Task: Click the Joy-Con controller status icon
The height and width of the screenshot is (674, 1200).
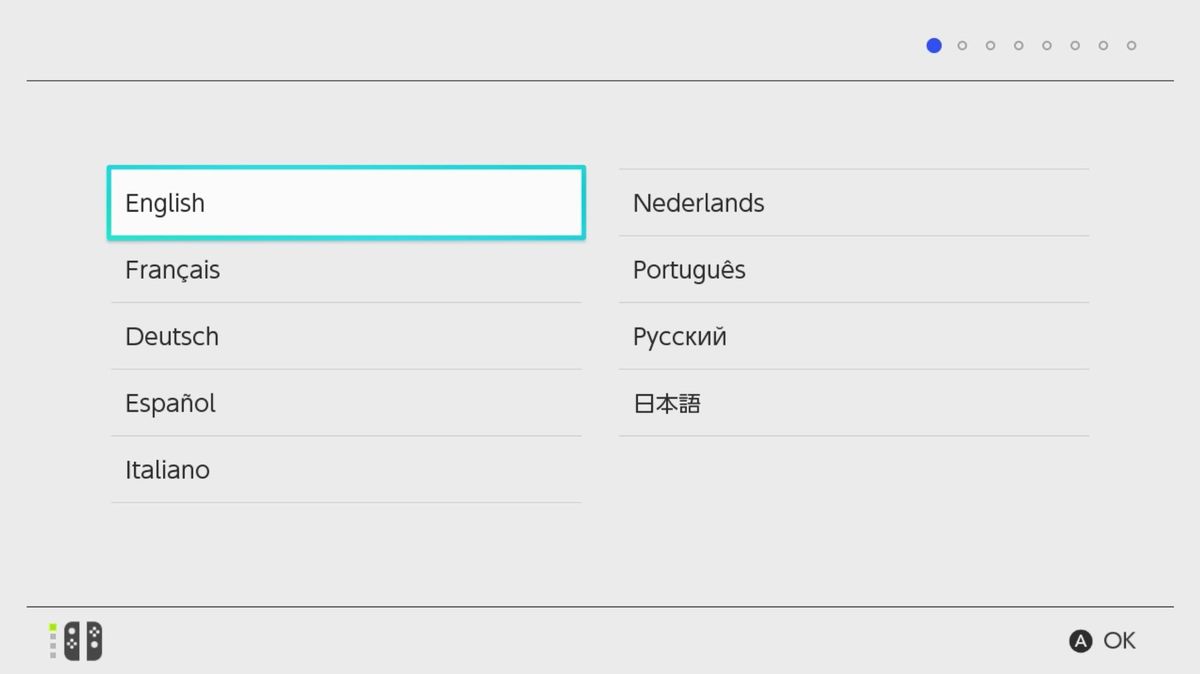Action: tap(84, 641)
